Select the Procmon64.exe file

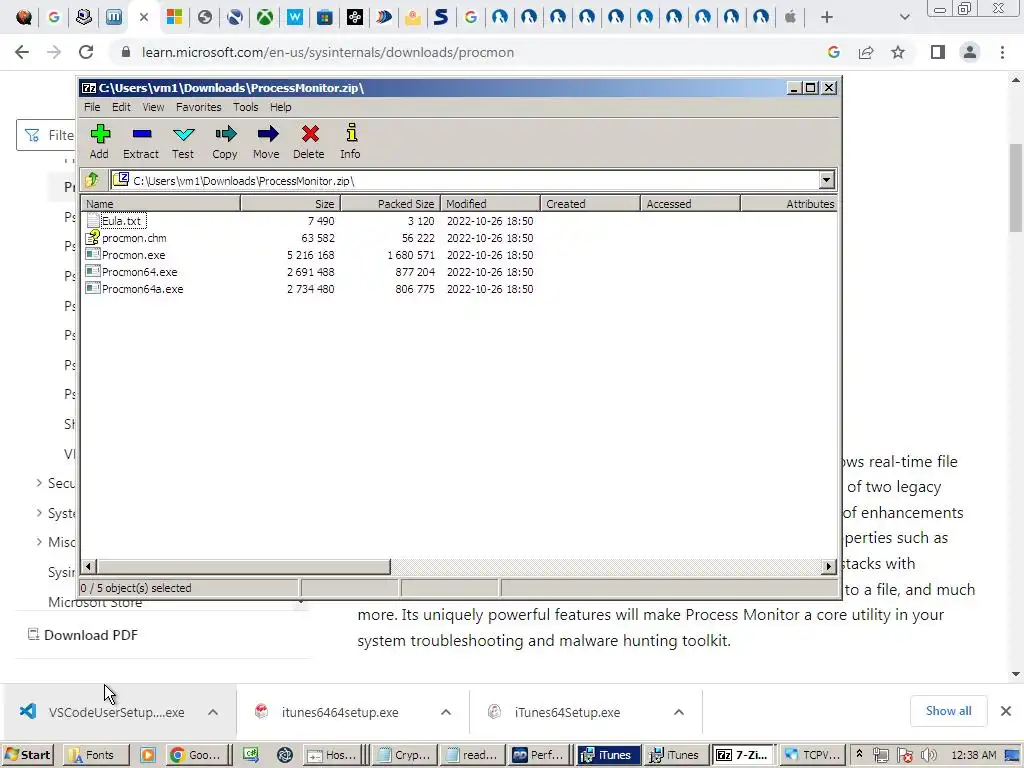coord(132,272)
